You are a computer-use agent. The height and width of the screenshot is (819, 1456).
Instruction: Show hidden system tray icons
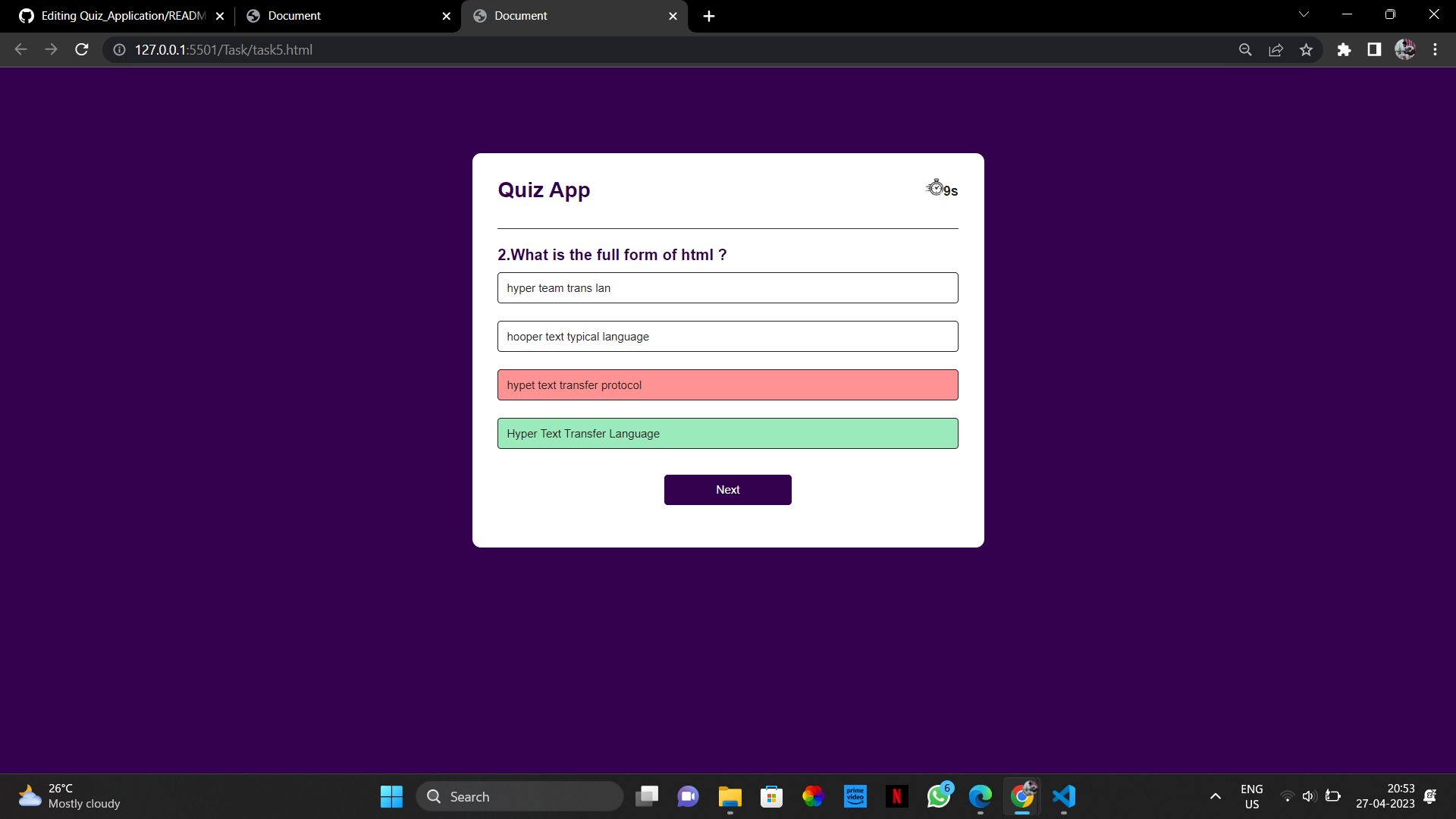click(x=1215, y=796)
